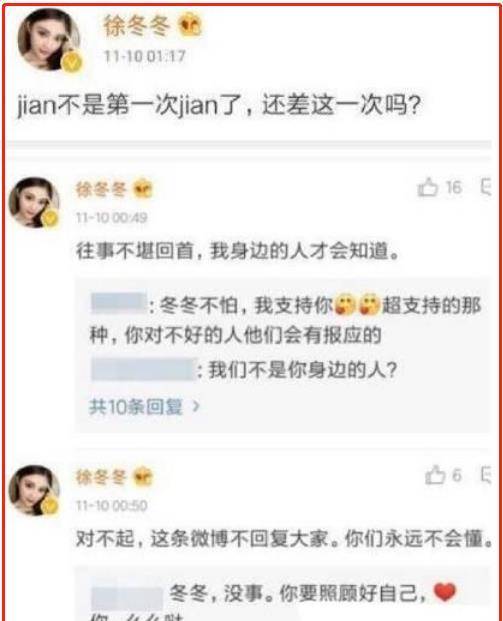The image size is (503, 621).
Task: Click the verified badge on the main post's avatar
Action: coord(71,63)
